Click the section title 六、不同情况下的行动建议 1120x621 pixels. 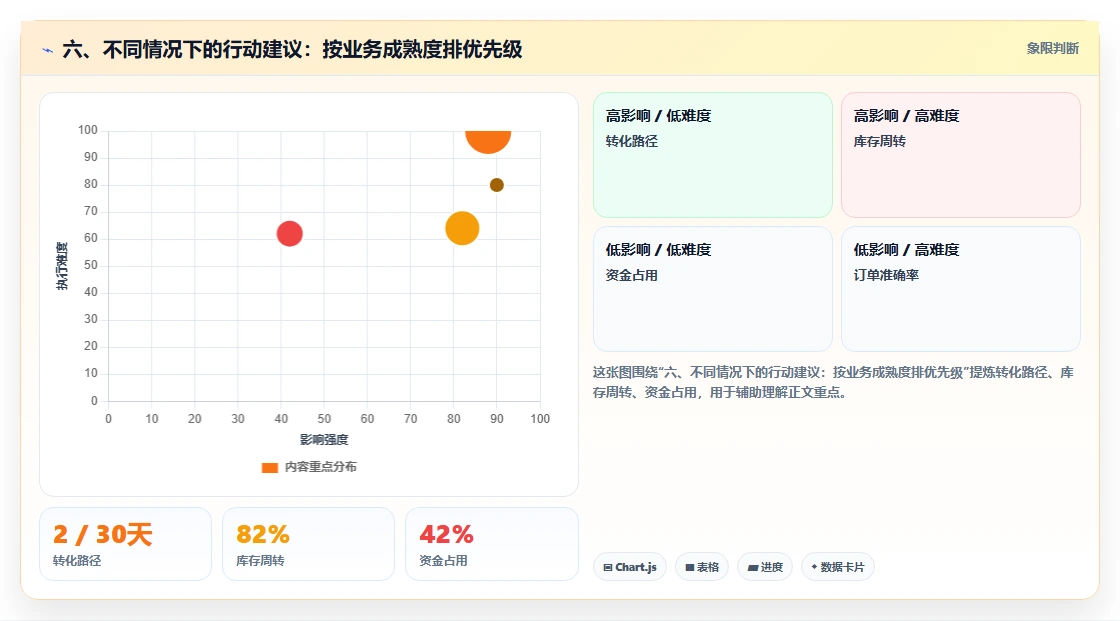(292, 49)
